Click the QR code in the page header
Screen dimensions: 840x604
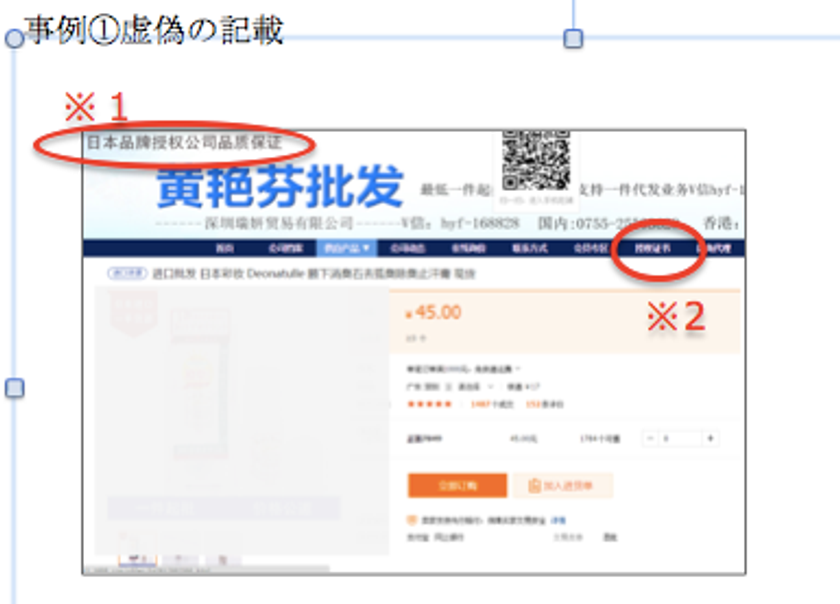(x=536, y=162)
